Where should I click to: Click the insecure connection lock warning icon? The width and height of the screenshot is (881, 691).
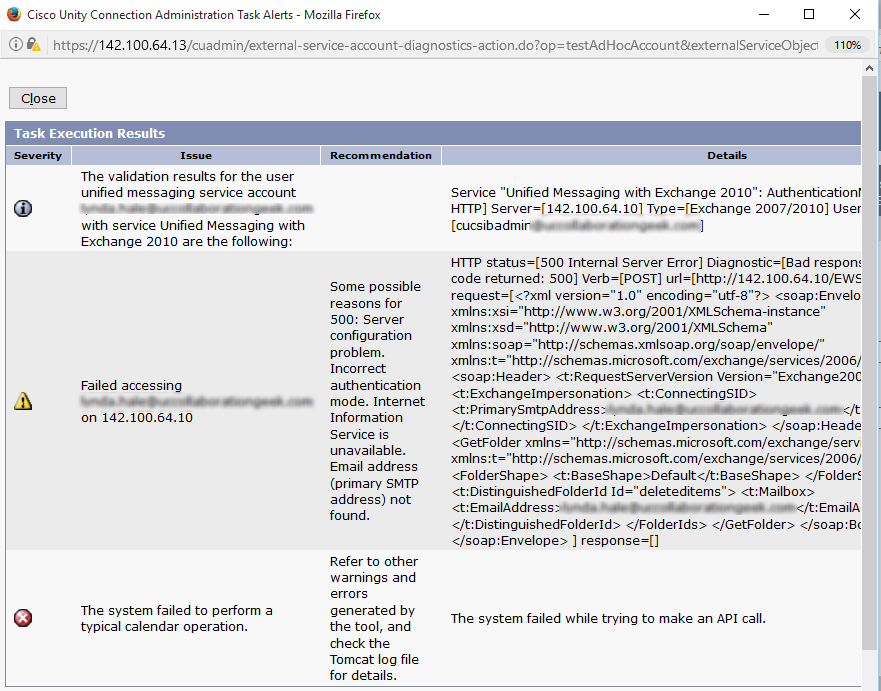[x=33, y=44]
